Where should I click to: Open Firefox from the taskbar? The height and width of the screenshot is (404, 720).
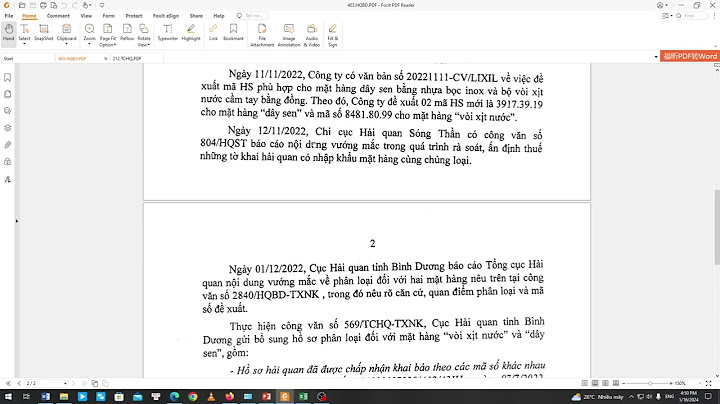coord(230,397)
